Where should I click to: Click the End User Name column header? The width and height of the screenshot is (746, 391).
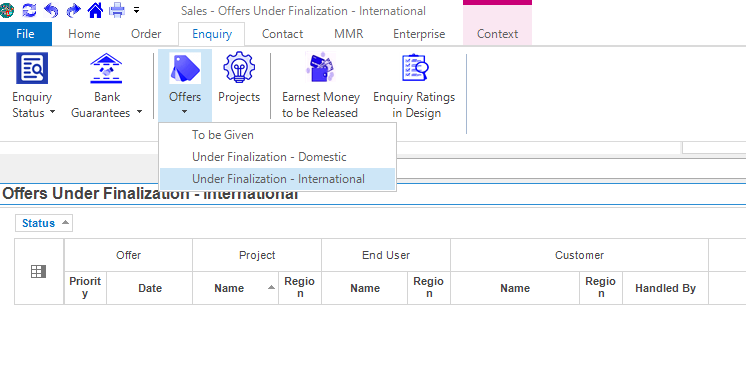click(x=364, y=288)
